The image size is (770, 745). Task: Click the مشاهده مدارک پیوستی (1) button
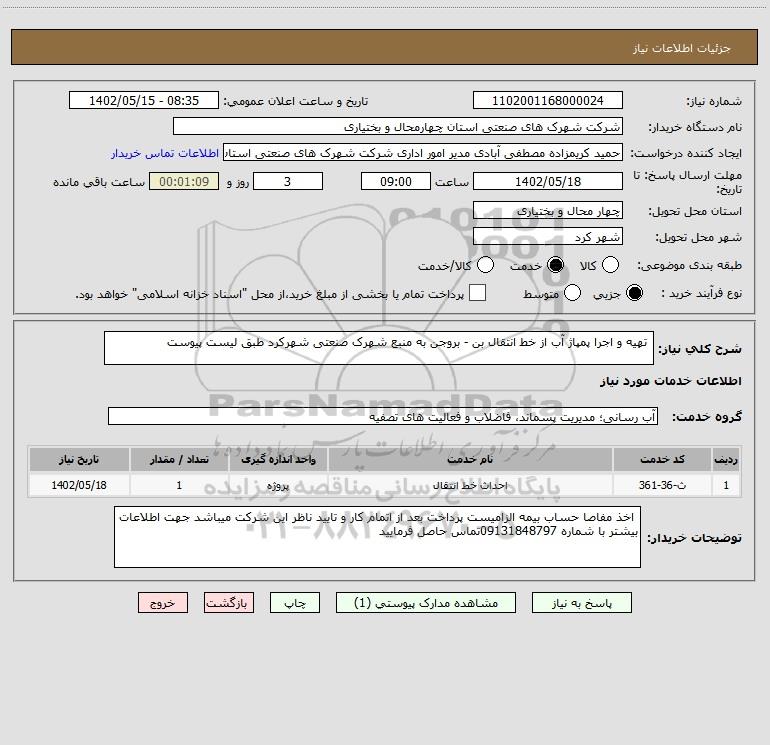pyautogui.click(x=426, y=603)
